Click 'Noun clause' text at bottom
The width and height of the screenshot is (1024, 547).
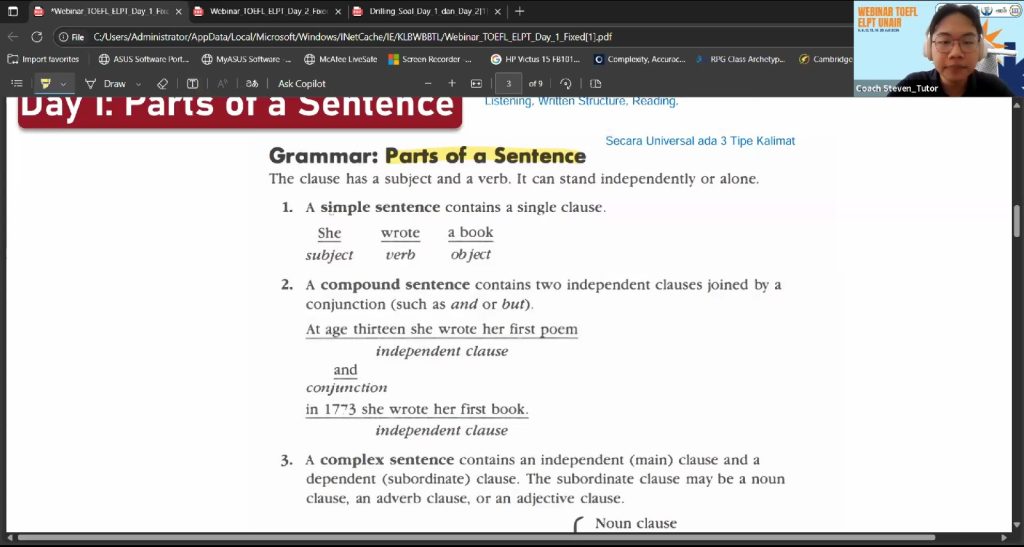(636, 524)
